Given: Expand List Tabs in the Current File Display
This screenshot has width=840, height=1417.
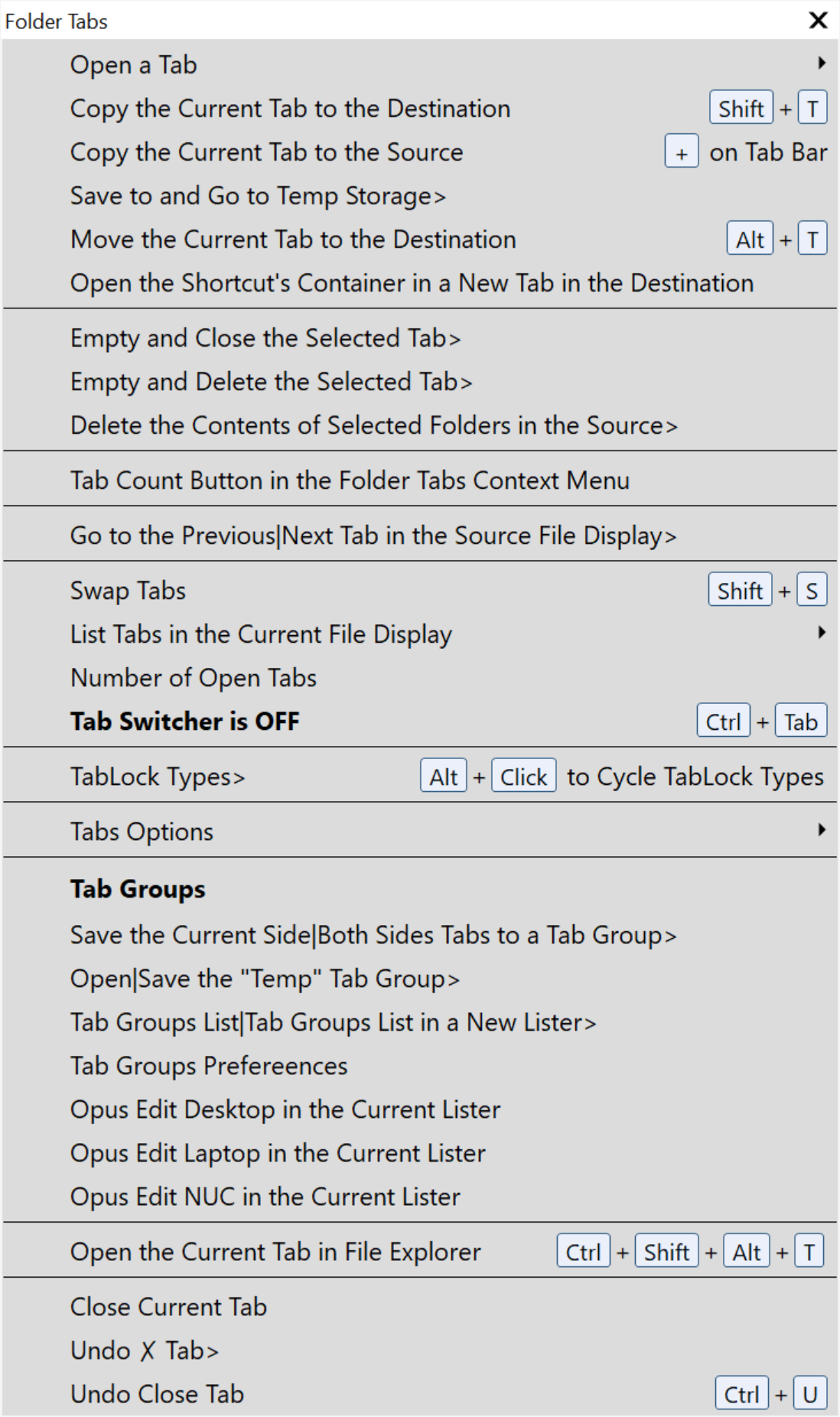Looking at the screenshot, I should [x=821, y=633].
